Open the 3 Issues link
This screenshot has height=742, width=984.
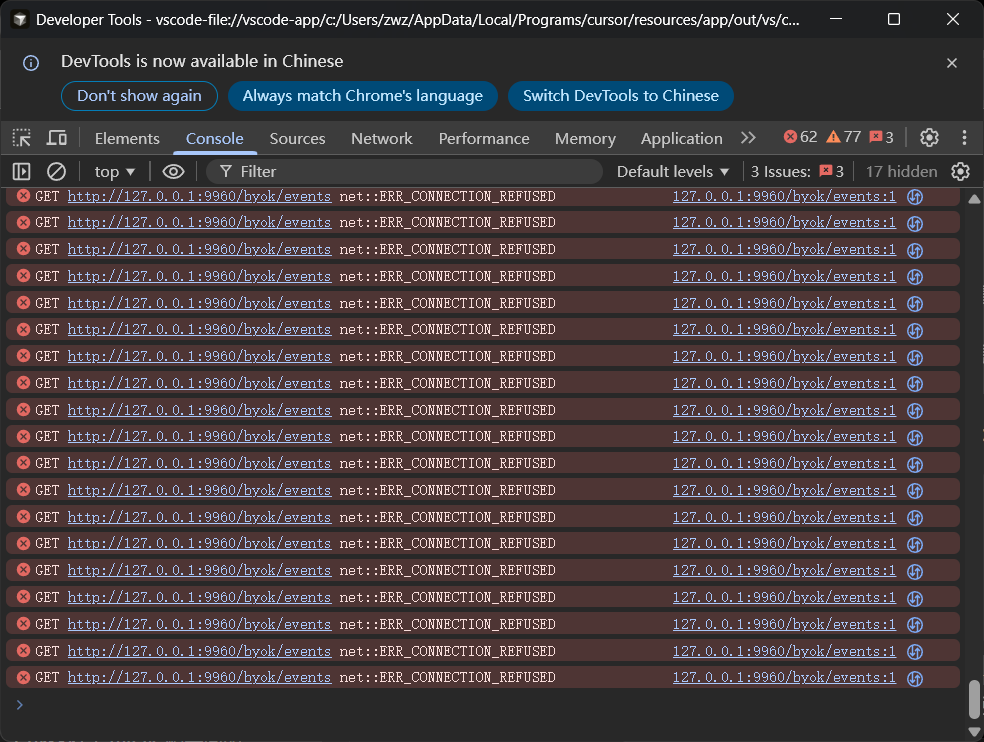[797, 171]
